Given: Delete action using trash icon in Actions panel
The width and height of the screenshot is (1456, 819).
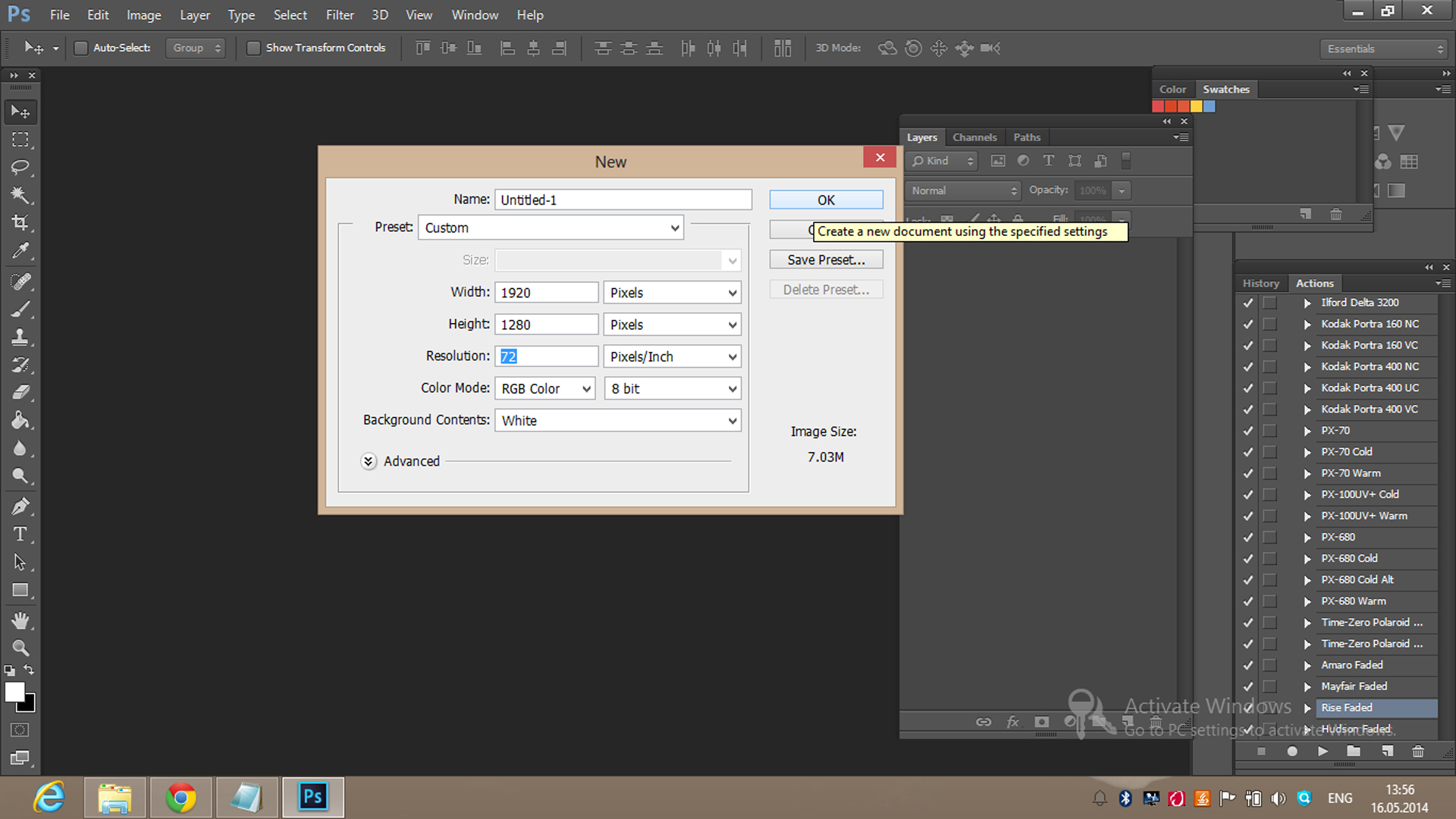Looking at the screenshot, I should pos(1417,751).
